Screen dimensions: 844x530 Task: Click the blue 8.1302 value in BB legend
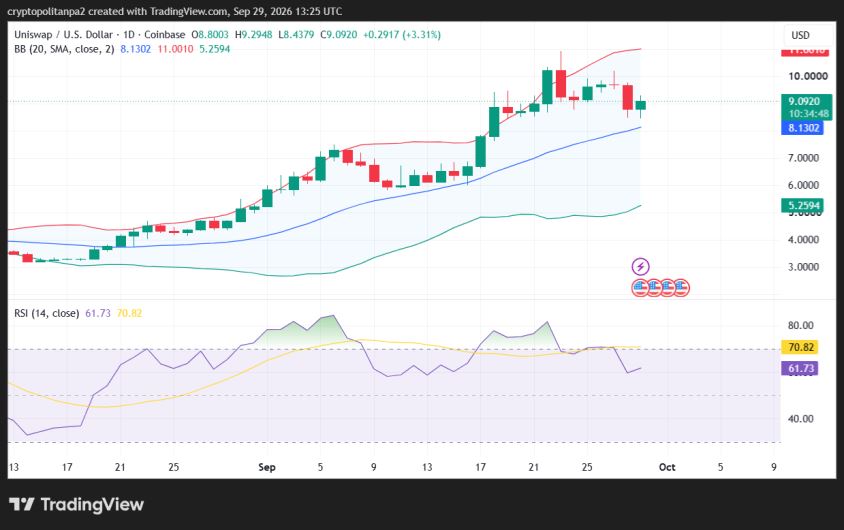[136, 49]
